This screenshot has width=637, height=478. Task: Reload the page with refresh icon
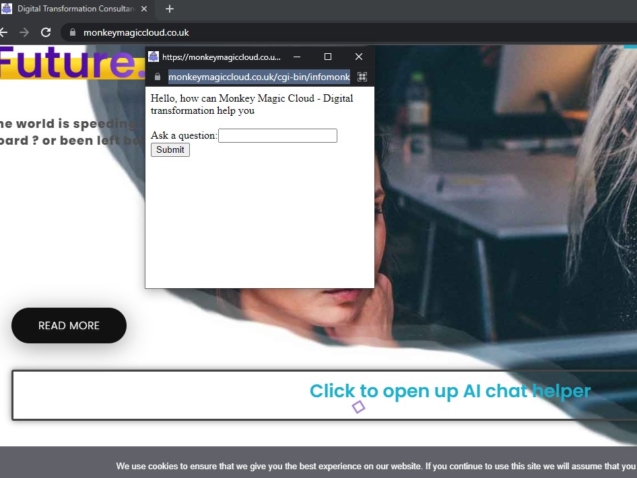46,32
